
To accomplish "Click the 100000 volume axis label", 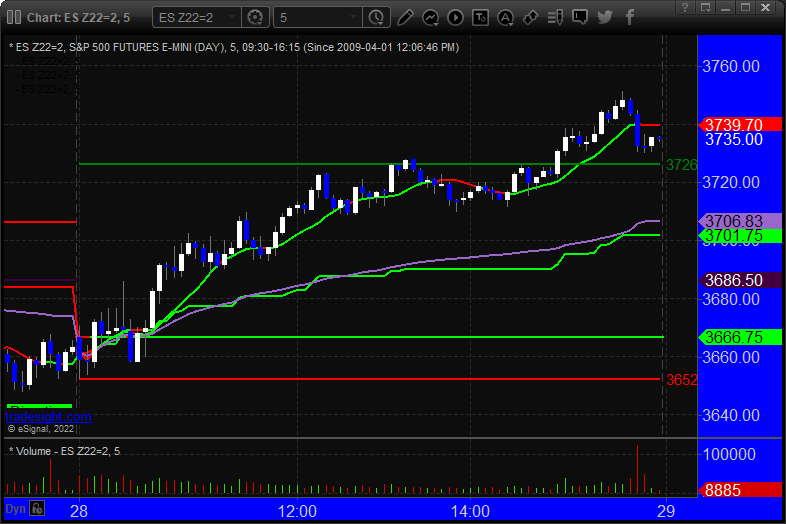I will click(x=729, y=454).
